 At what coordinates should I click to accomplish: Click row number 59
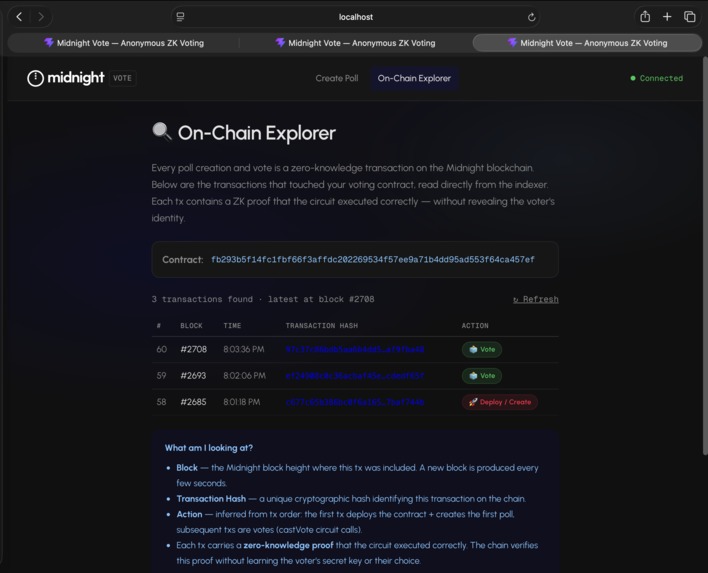pyautogui.click(x=161, y=376)
